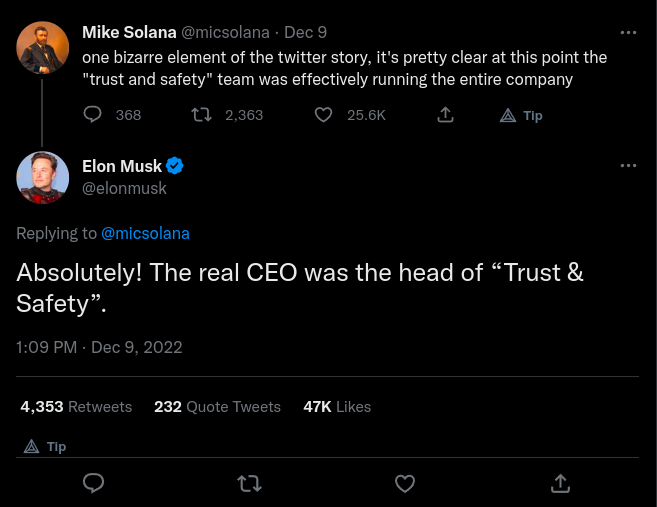The image size is (657, 507).
Task: Like Mike Solana's tweet
Action: [x=323, y=115]
